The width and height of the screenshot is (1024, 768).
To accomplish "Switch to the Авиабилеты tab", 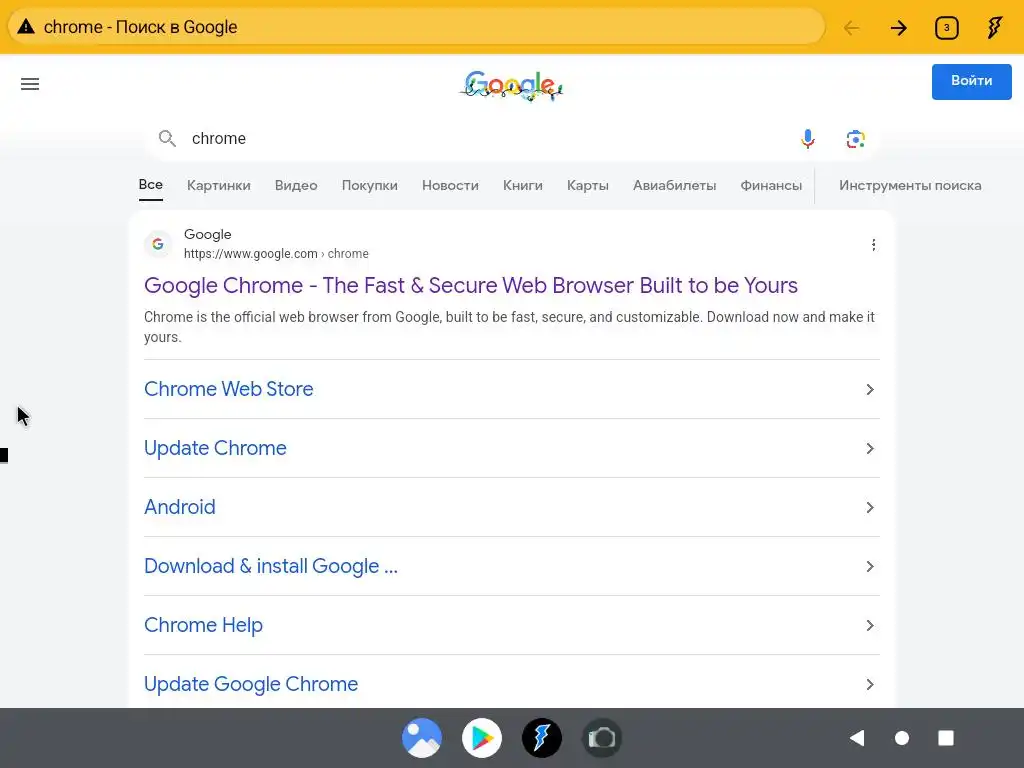I will pyautogui.click(x=675, y=185).
